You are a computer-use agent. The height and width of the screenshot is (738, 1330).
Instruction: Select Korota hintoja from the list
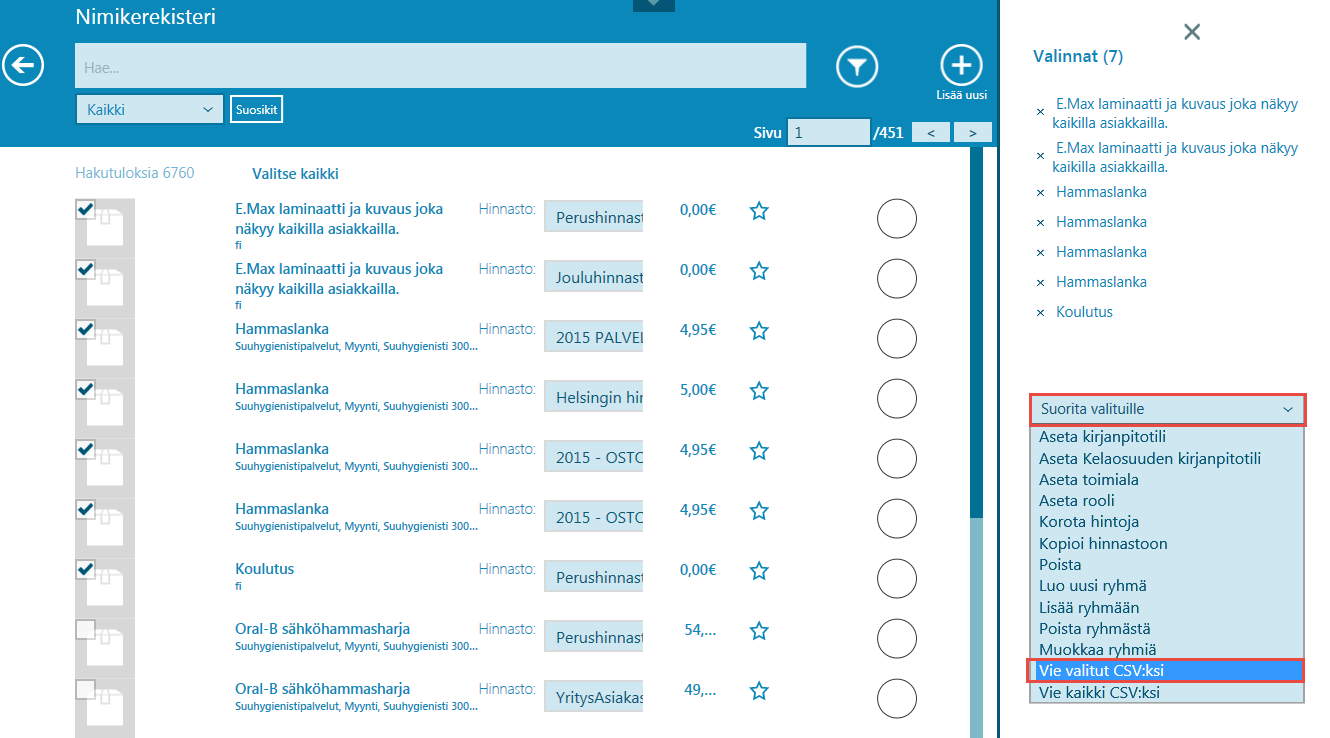click(1088, 522)
